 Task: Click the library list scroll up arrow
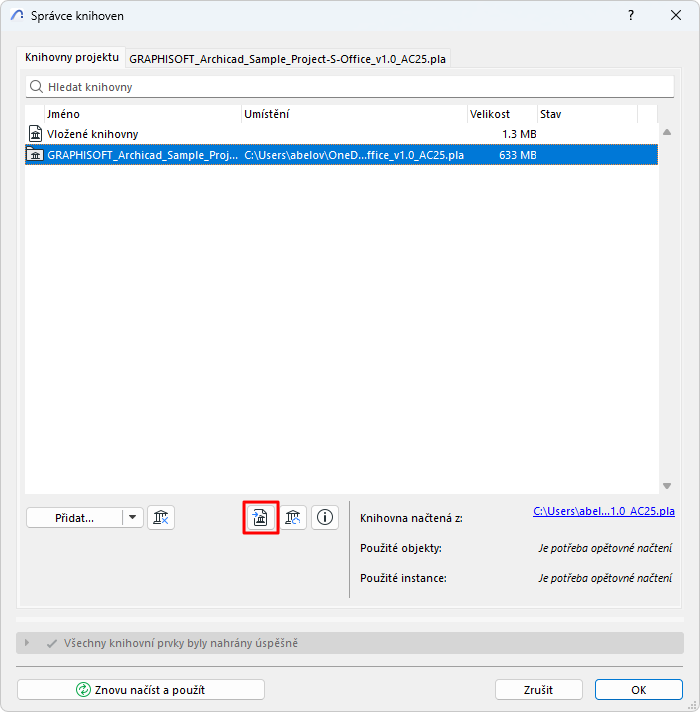(667, 133)
